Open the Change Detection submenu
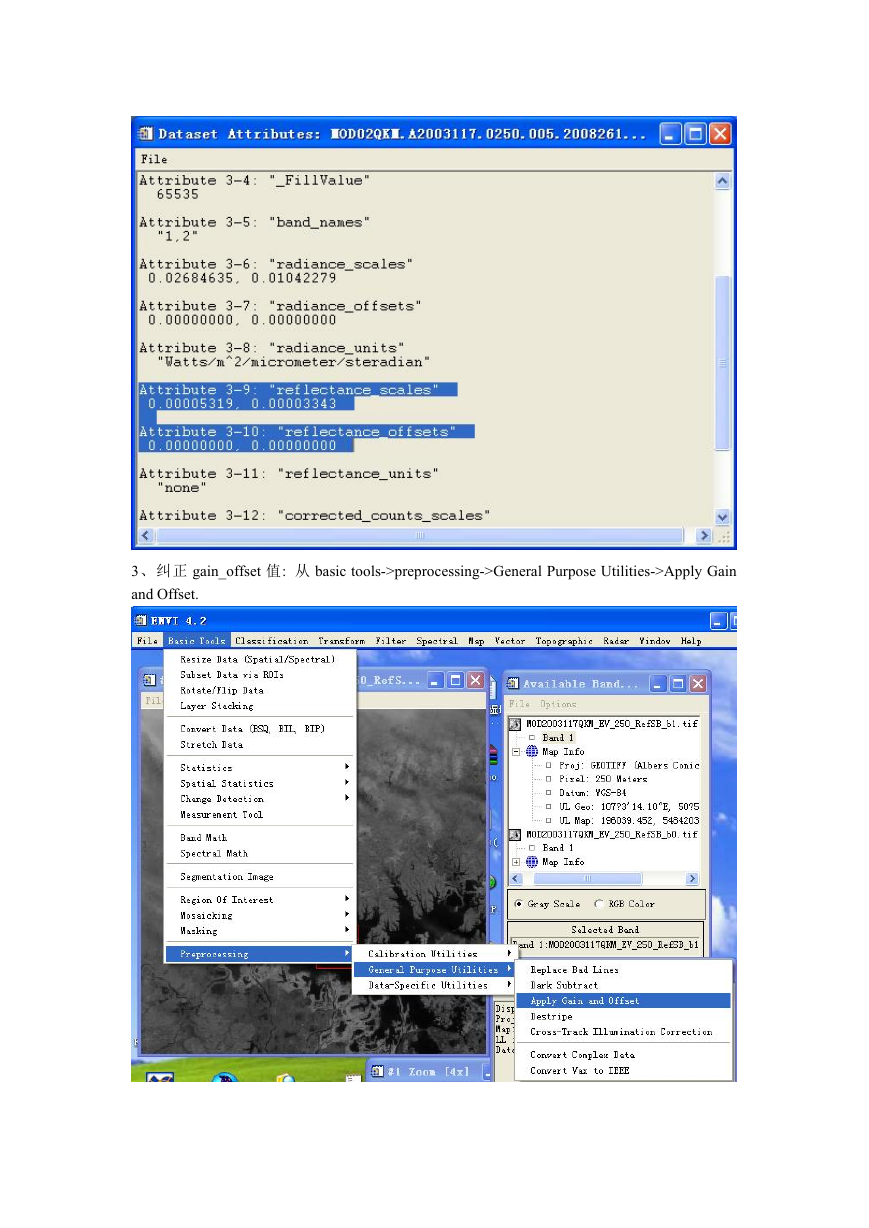Screen dimensions: 869x1228 pyautogui.click(x=259, y=799)
